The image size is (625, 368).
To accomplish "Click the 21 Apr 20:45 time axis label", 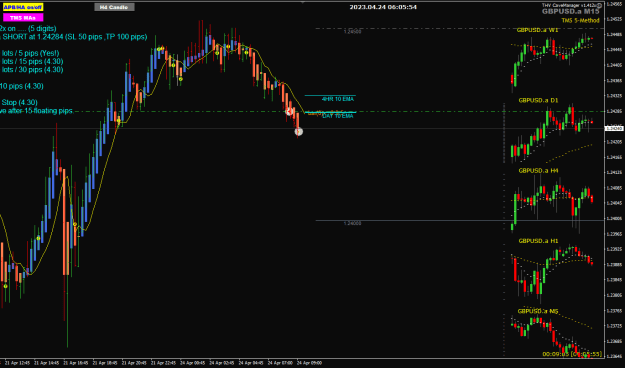I will pyautogui.click(x=134, y=363).
